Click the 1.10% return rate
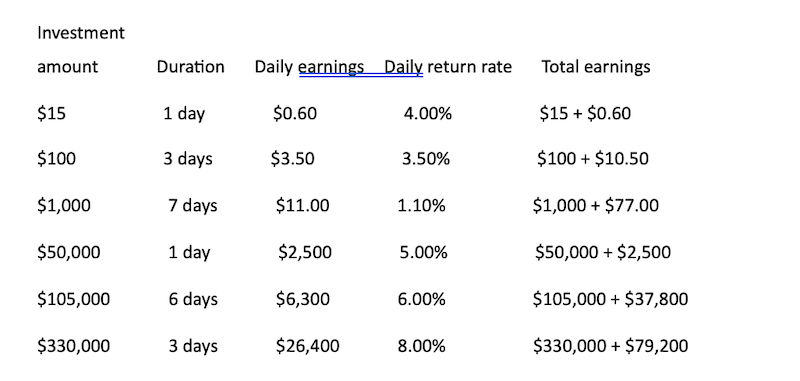Viewport: 800px width, 381px height. click(421, 206)
